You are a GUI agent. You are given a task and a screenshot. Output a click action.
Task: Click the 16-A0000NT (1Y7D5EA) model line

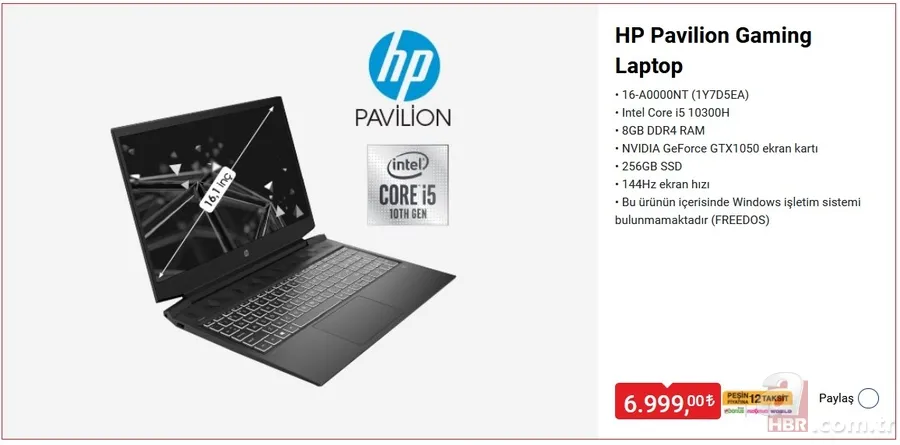pos(682,95)
